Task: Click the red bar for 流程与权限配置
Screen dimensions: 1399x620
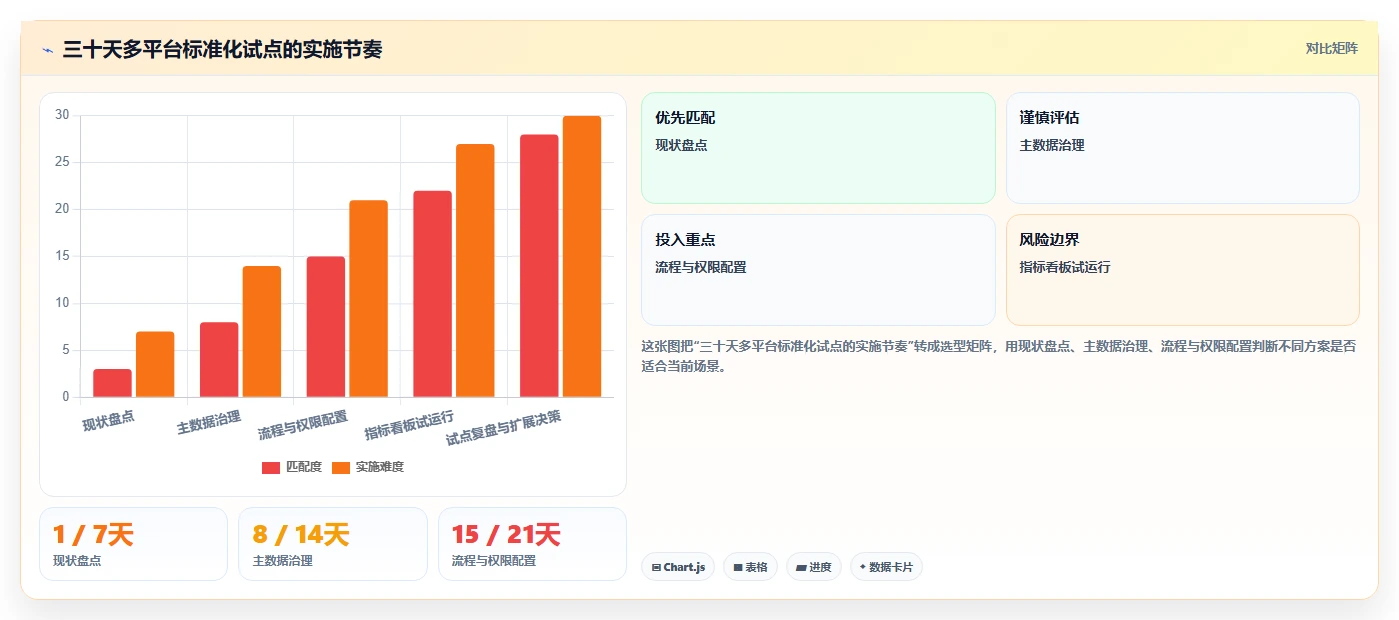Action: 326,327
